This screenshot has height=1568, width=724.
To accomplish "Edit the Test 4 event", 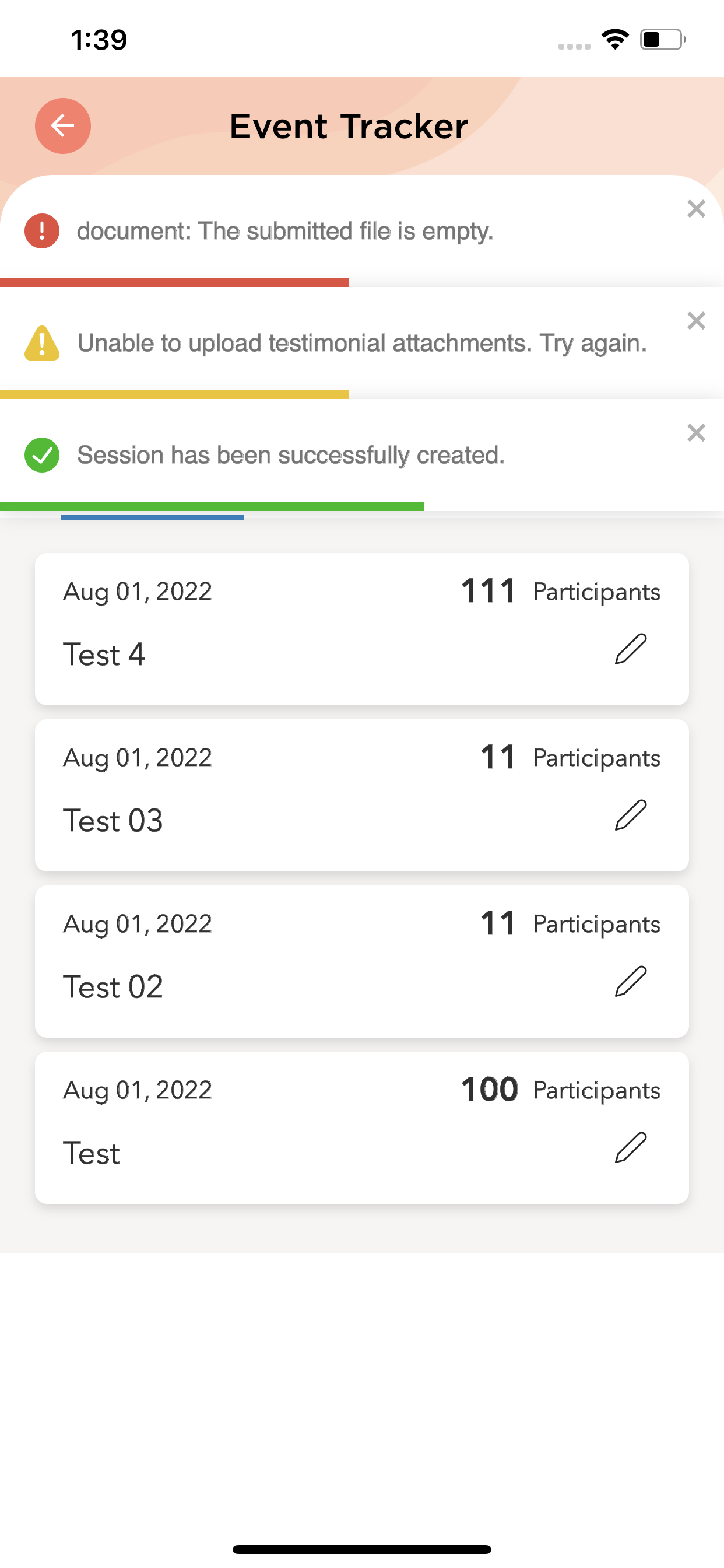I will [630, 649].
